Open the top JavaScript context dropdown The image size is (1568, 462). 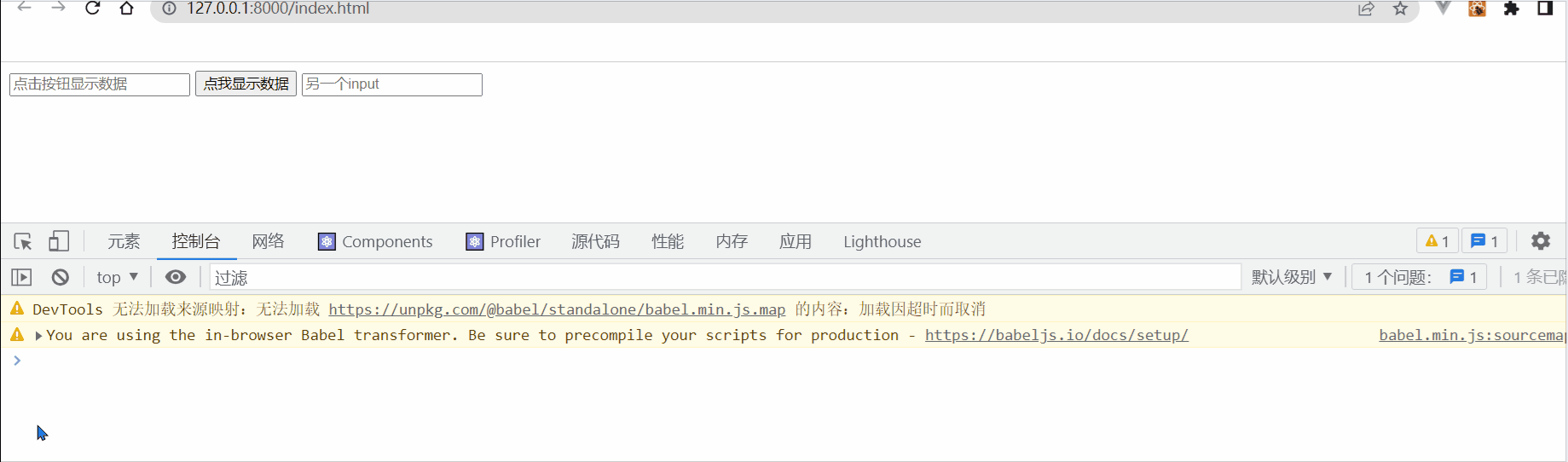click(117, 277)
